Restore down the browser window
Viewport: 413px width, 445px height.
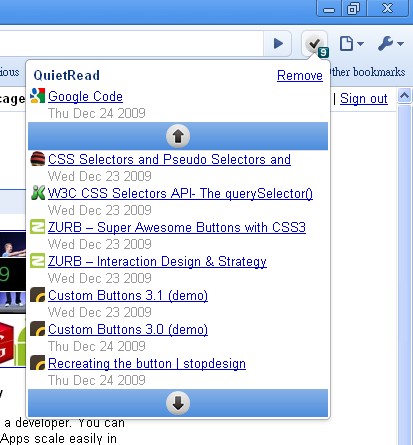(x=353, y=8)
